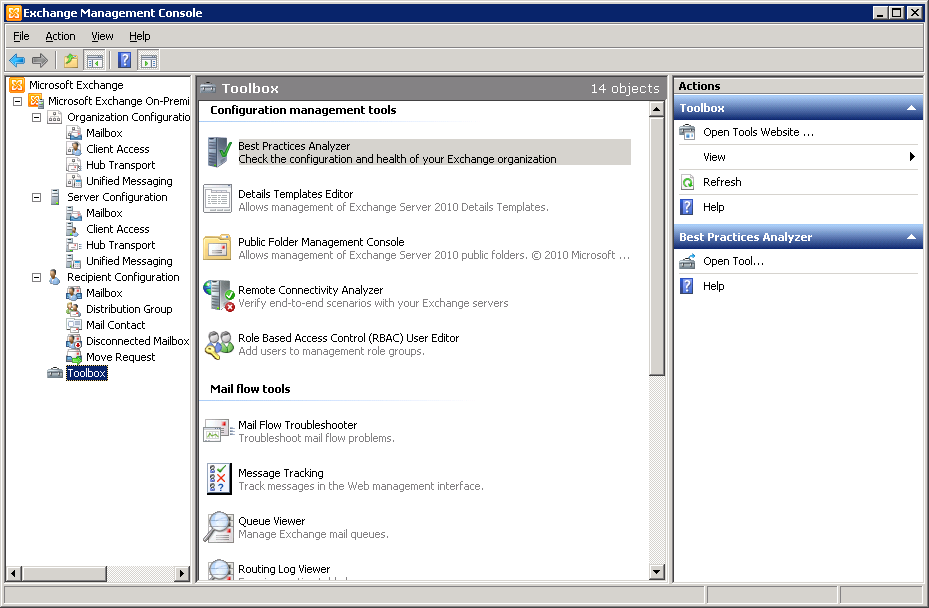Select the Details Templates Editor icon
Screen dimensions: 929x608
[x=217, y=199]
